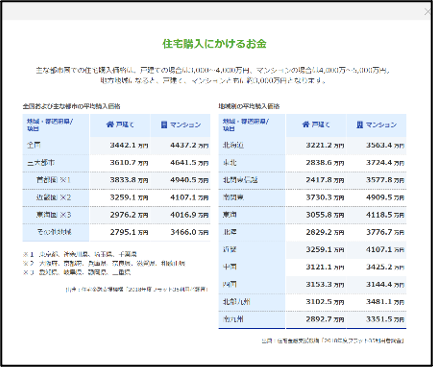Click the value 3776.7 万円
Viewport: 434px width, 368px height.
(385, 232)
